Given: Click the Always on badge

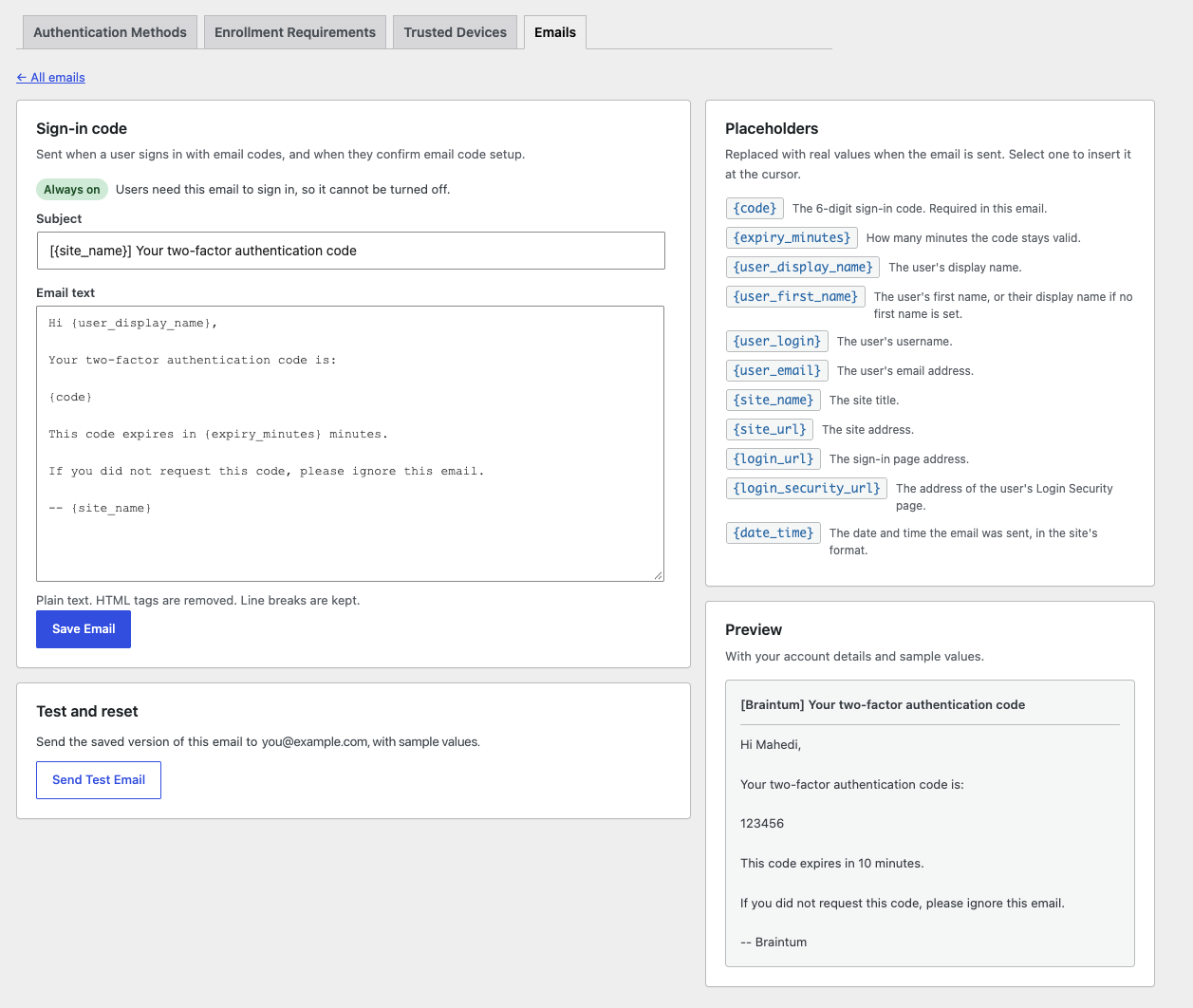Looking at the screenshot, I should point(72,190).
